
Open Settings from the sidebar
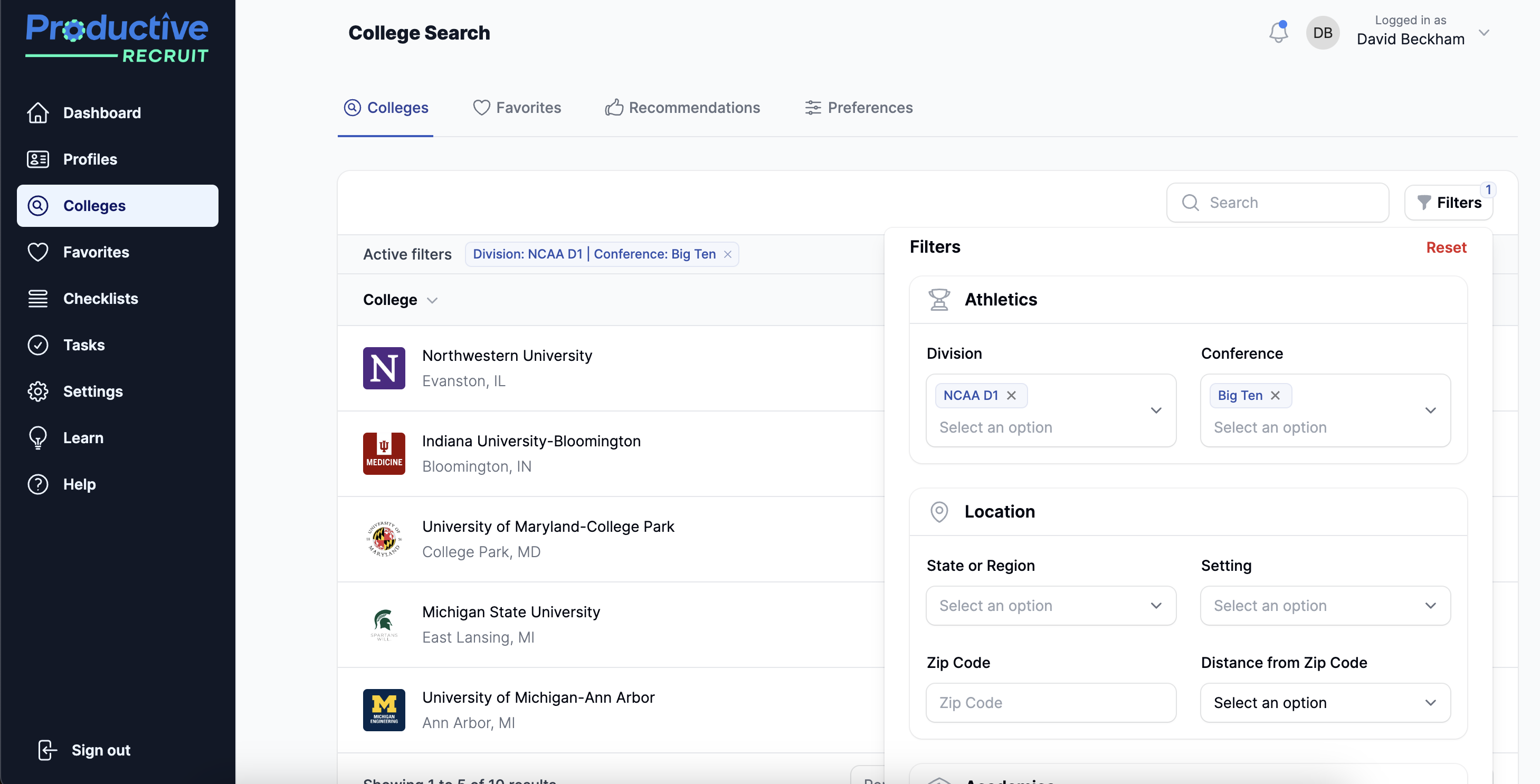93,391
